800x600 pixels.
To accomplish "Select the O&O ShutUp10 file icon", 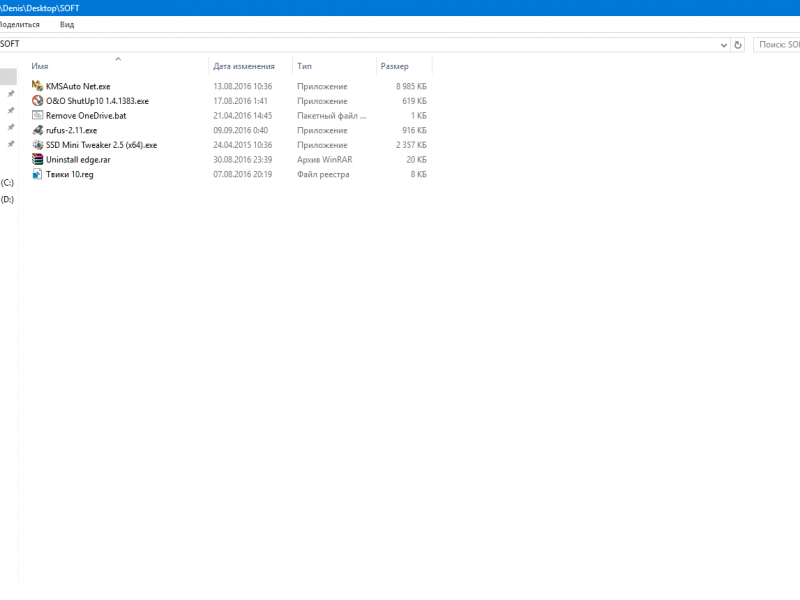I will (x=37, y=101).
